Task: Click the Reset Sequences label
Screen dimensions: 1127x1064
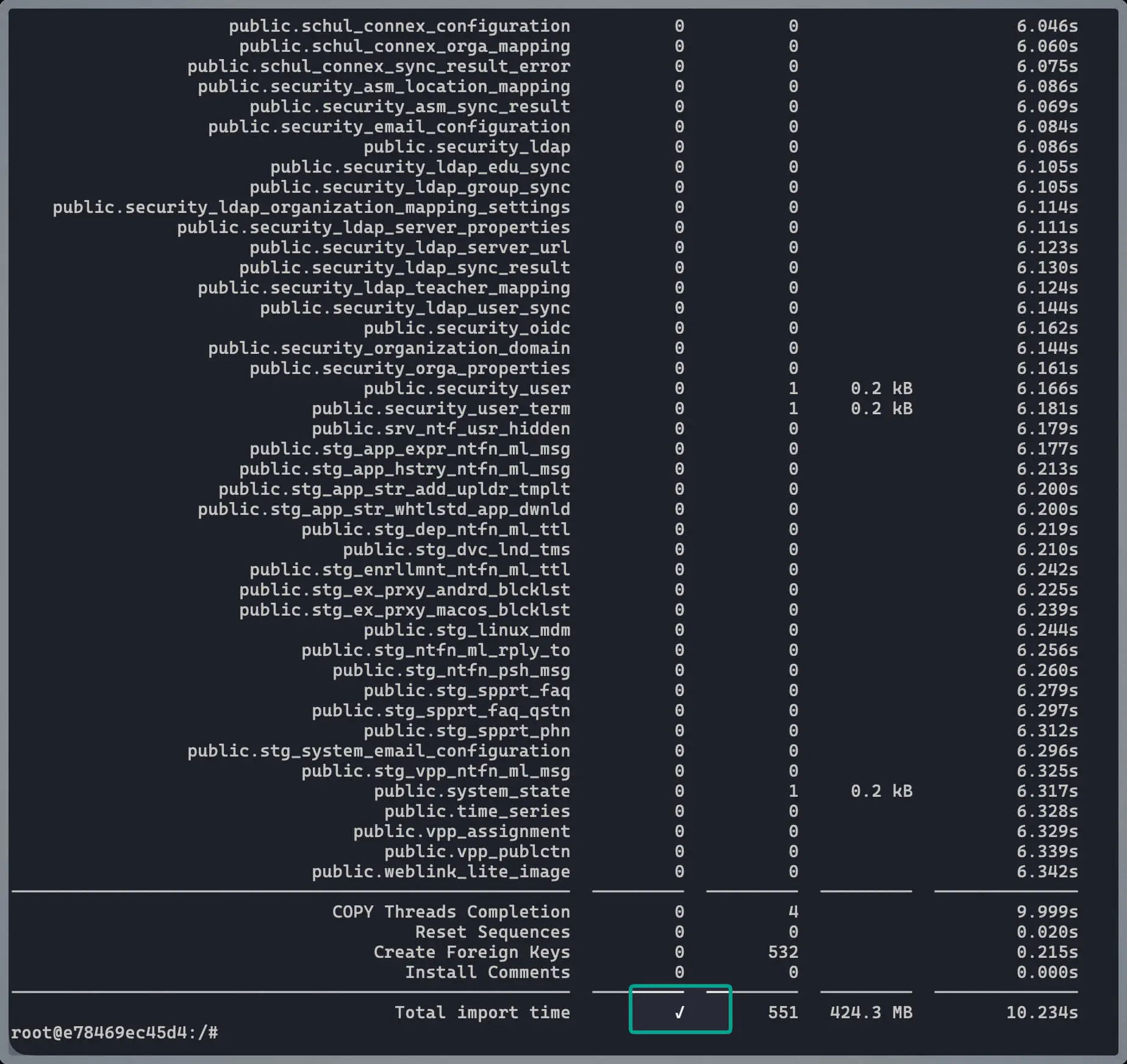Action: (x=492, y=932)
